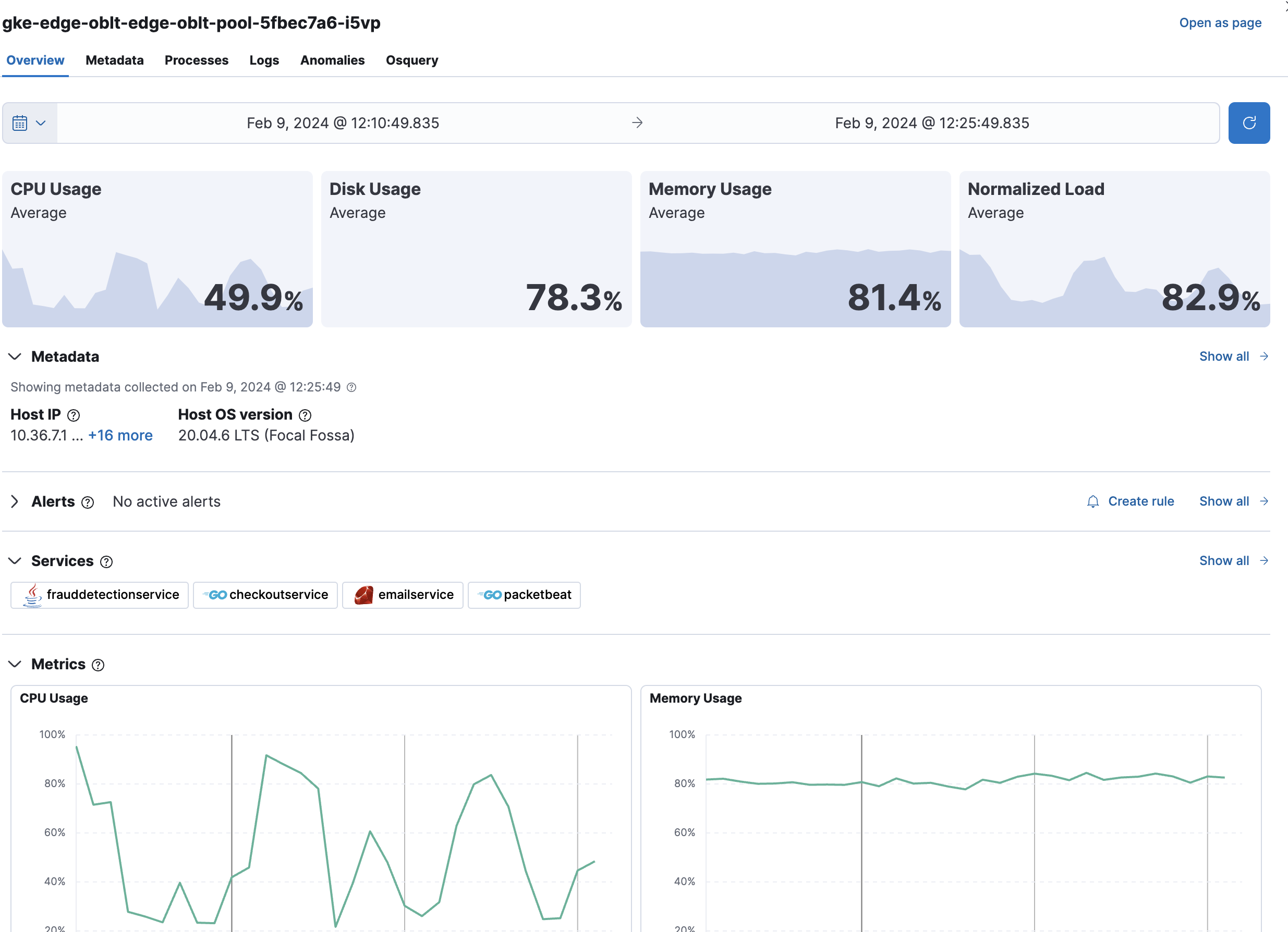Viewport: 1288px width, 932px height.
Task: Open checkoutservice service badge
Action: pyautogui.click(x=265, y=595)
